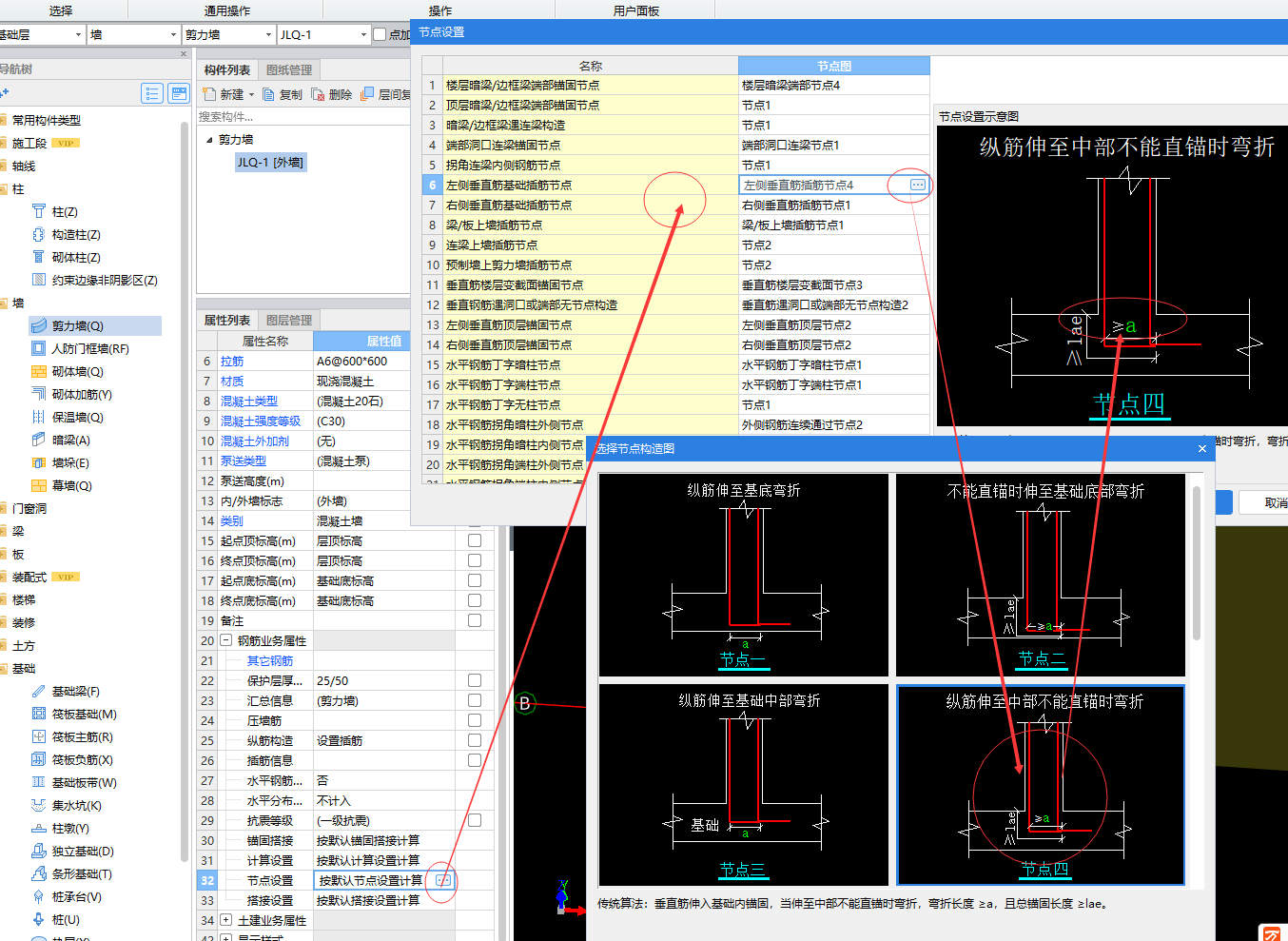Click the 基础板带(W) icon
This screenshot has height=941, width=1288.
(39, 782)
